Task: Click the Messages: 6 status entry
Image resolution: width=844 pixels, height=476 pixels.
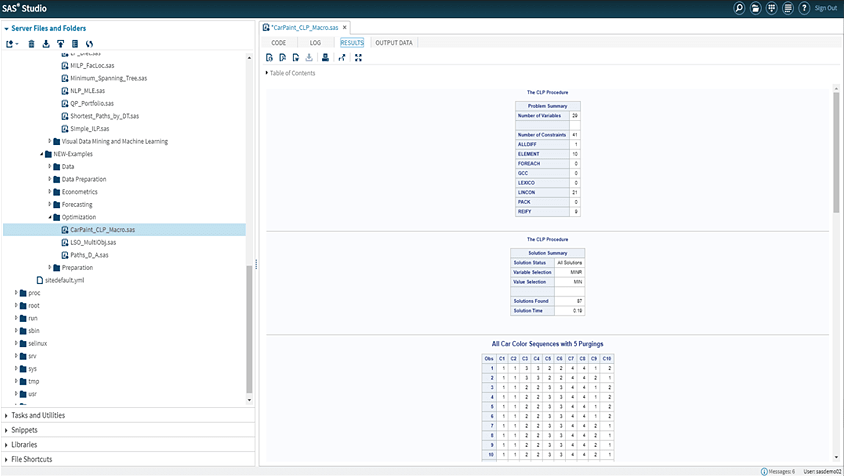Action: [x=782, y=472]
